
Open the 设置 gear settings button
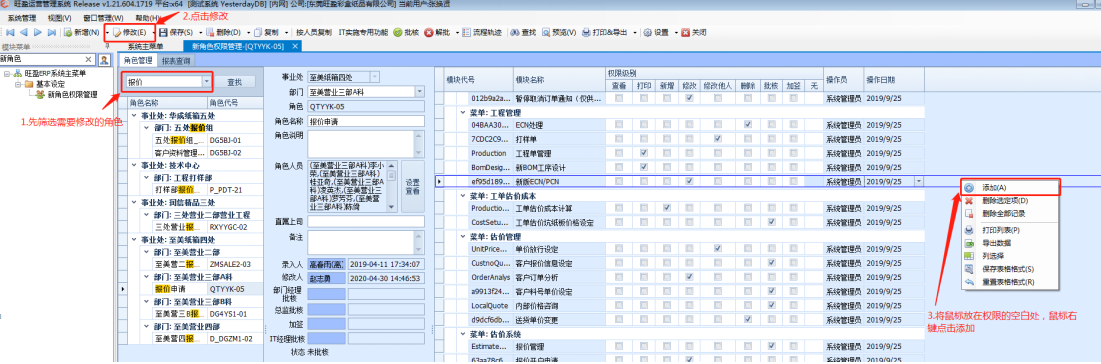(x=656, y=32)
